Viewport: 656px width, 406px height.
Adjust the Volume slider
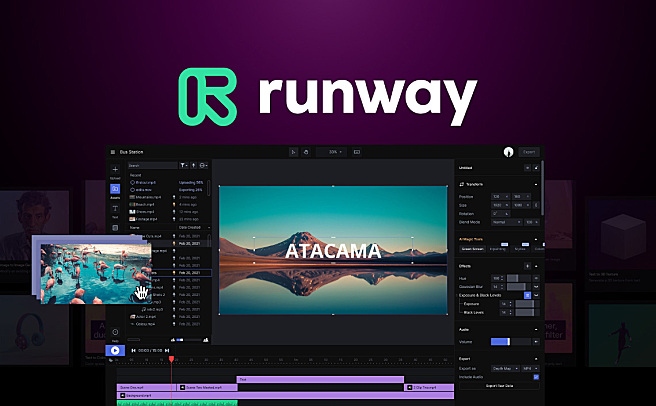click(x=511, y=342)
